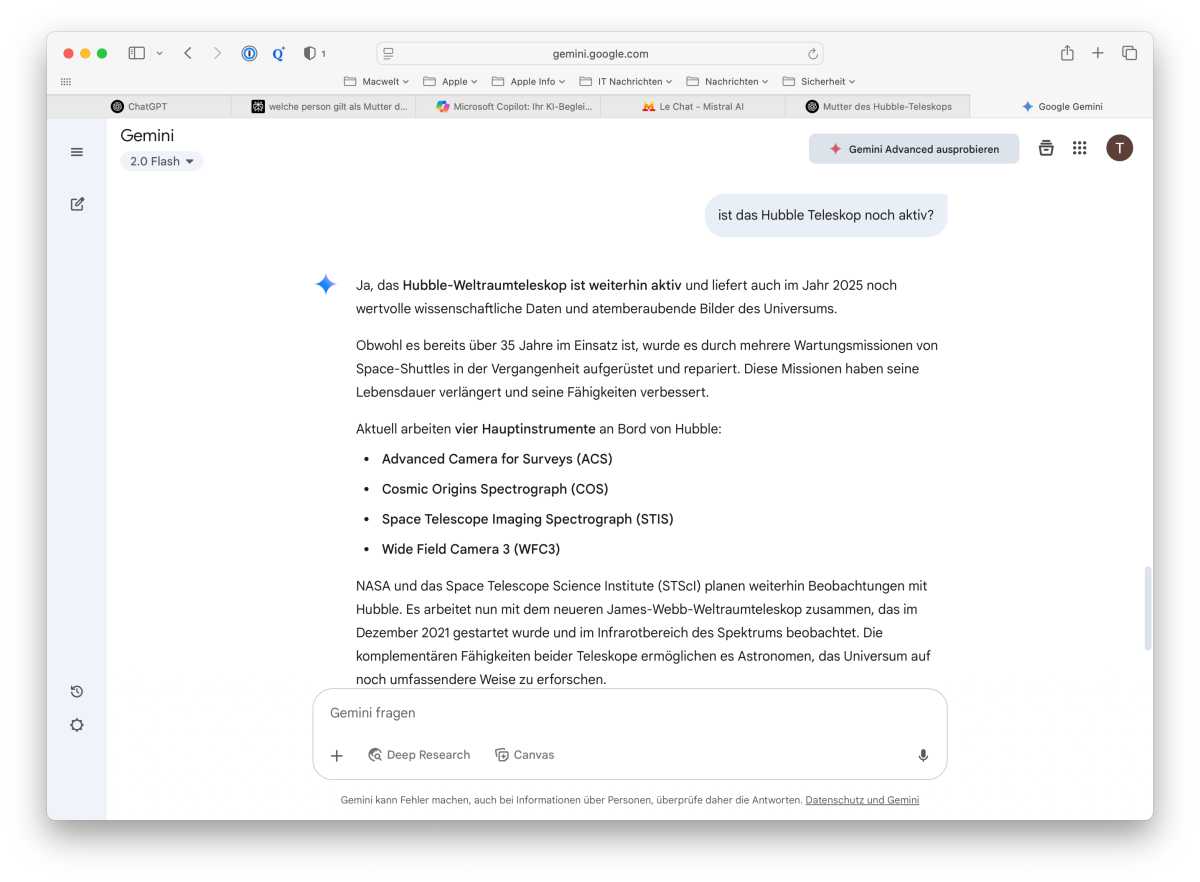The image size is (1200, 882).
Task: Toggle the Safari sidebar button
Action: point(137,53)
